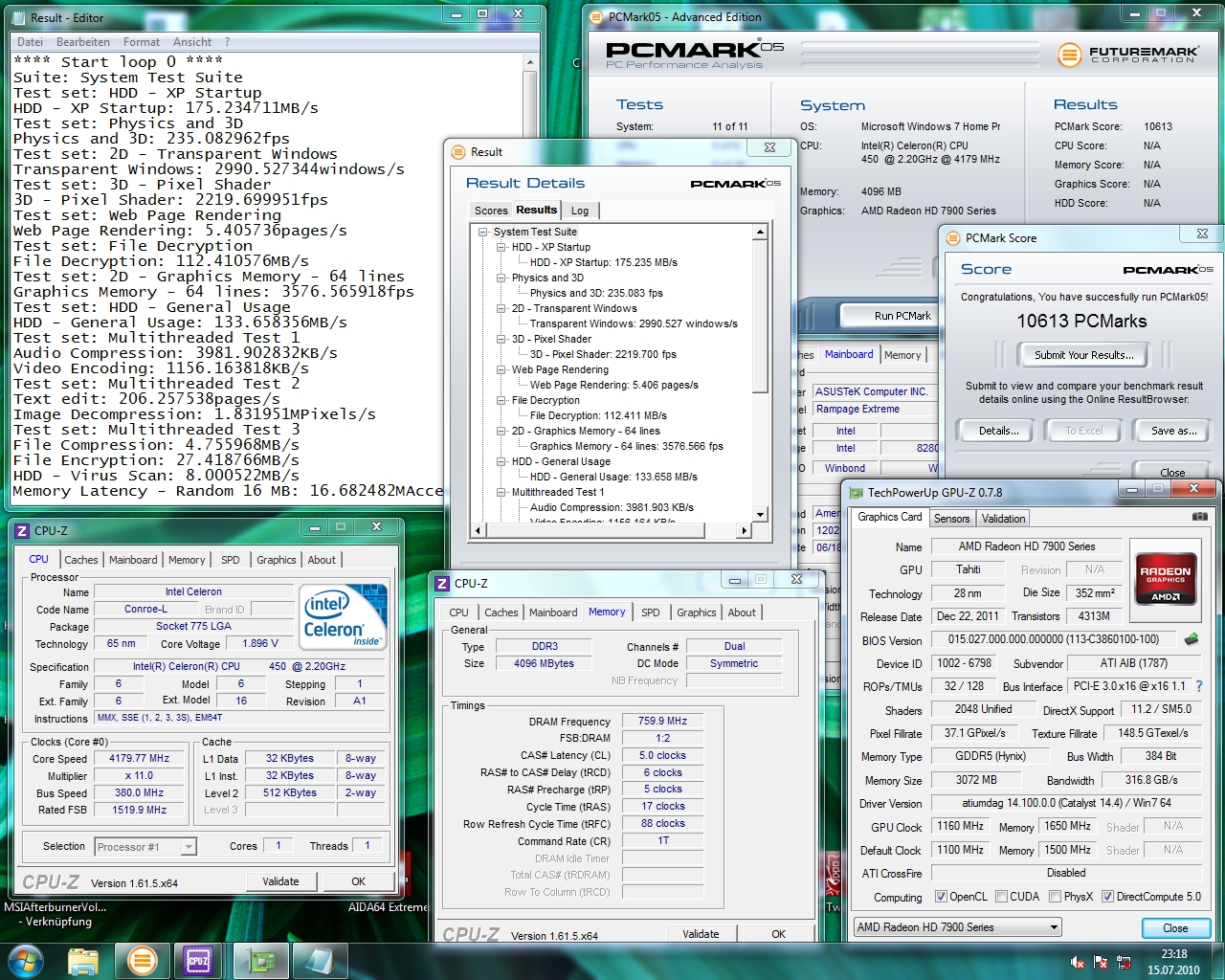Select Caches tab in CPU-Z processor window

click(81, 560)
